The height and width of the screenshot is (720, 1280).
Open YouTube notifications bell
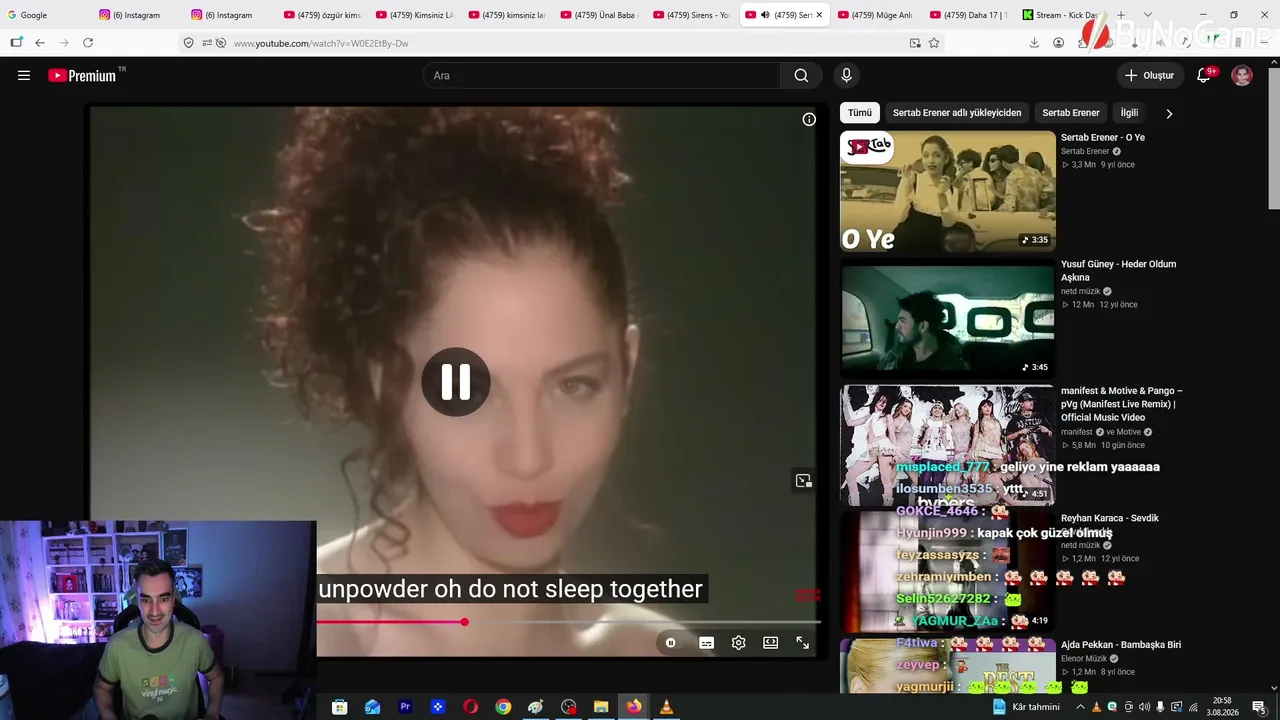tap(1205, 75)
